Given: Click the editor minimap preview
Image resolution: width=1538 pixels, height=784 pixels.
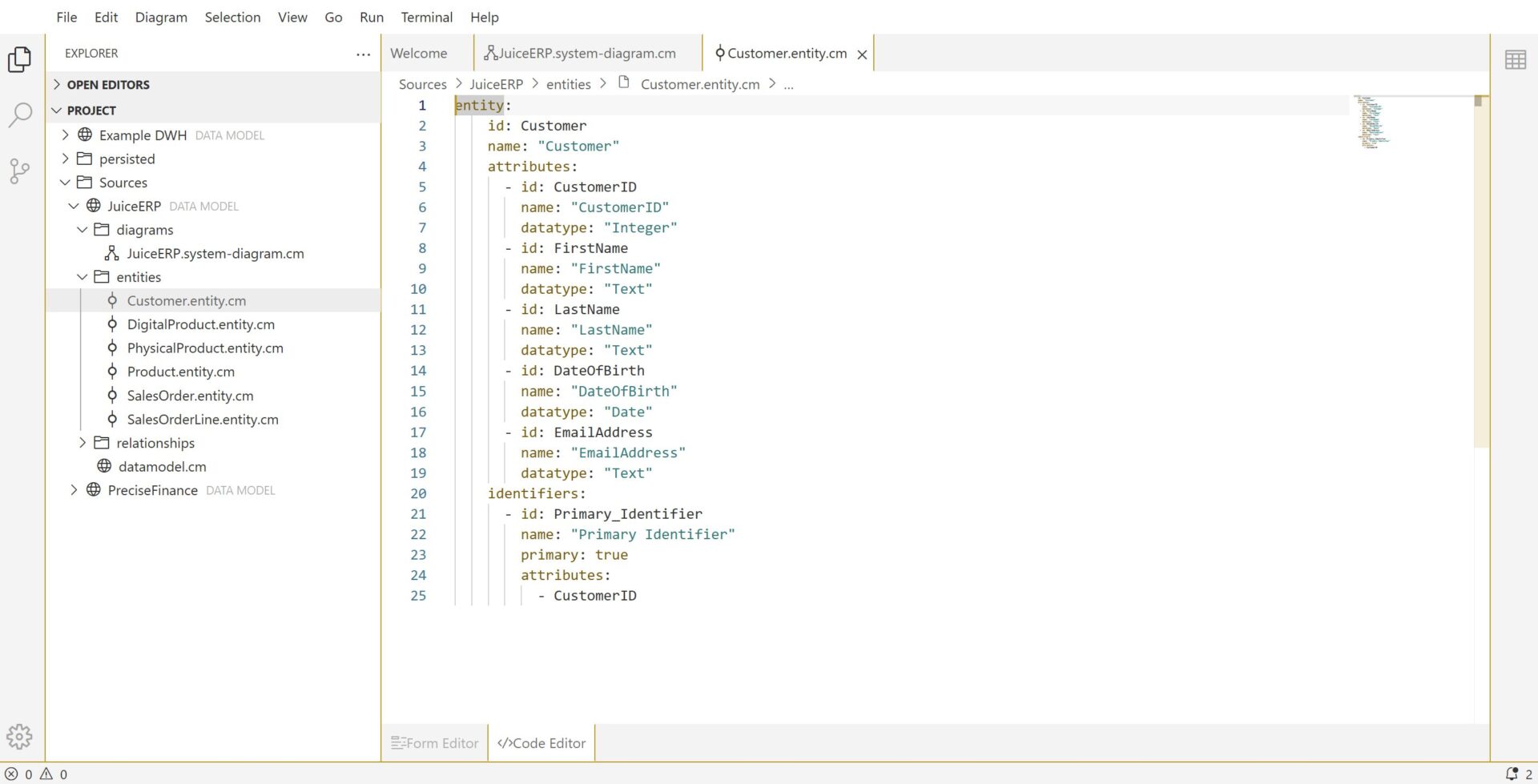Looking at the screenshot, I should coord(1372,122).
